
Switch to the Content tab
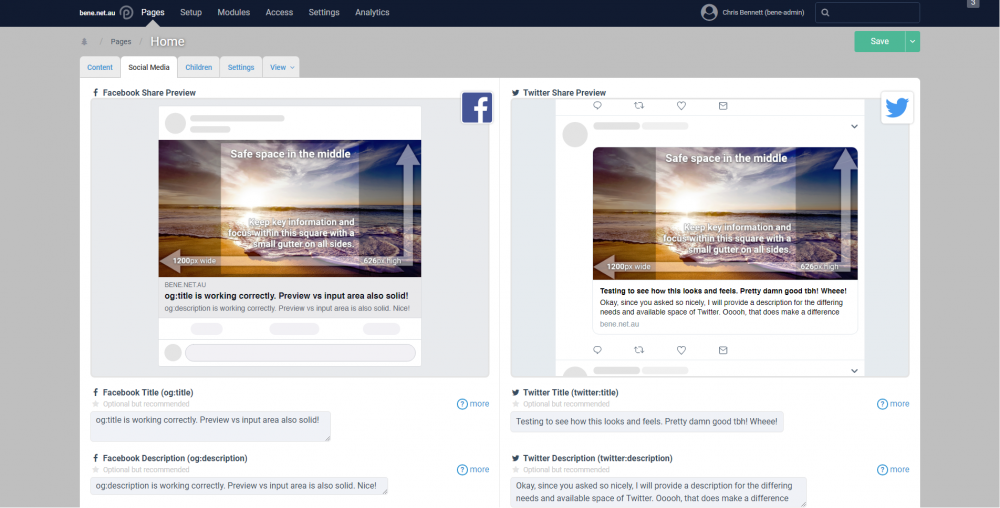(x=100, y=67)
